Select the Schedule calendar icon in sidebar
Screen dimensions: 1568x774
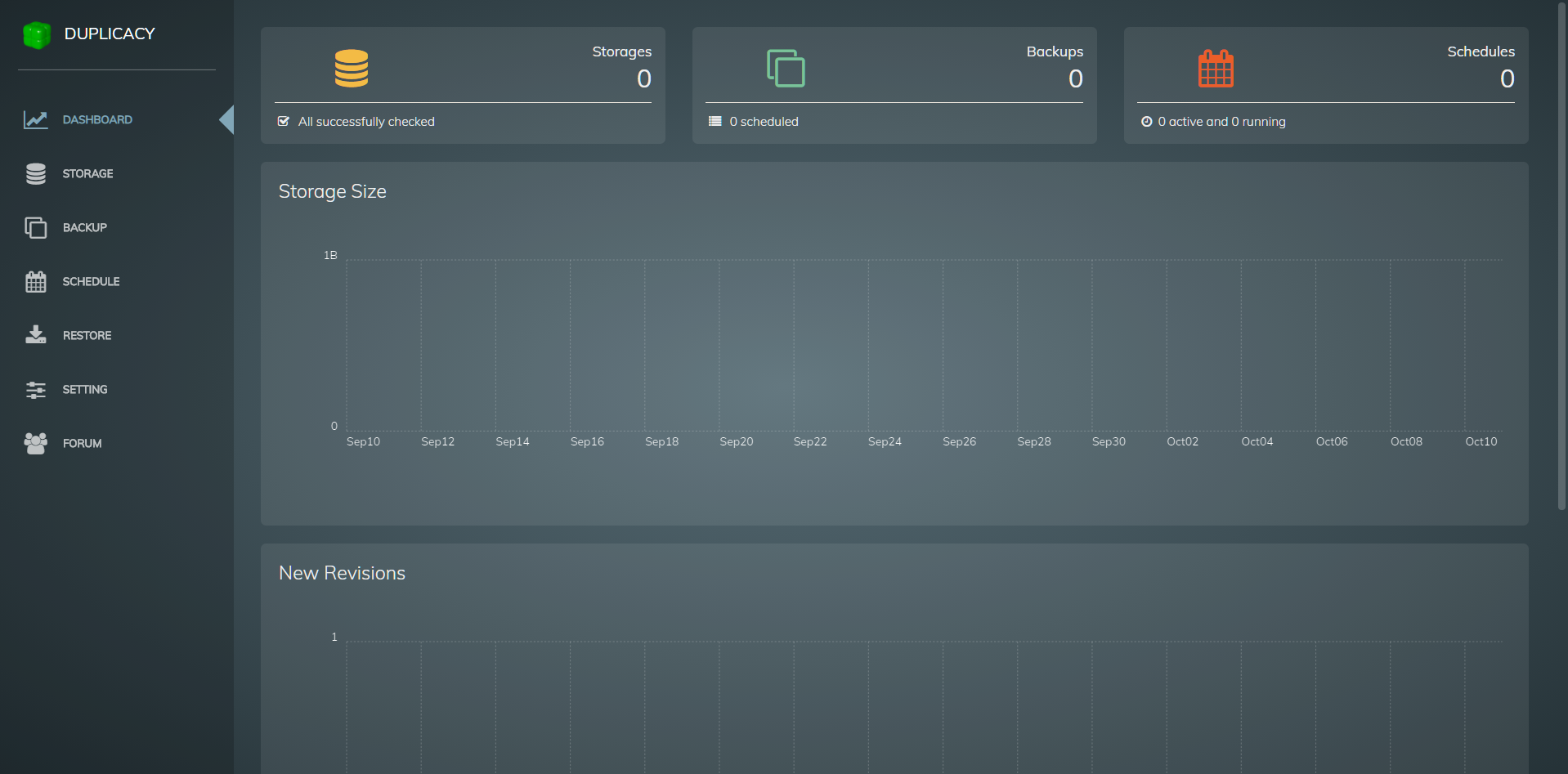(x=35, y=282)
